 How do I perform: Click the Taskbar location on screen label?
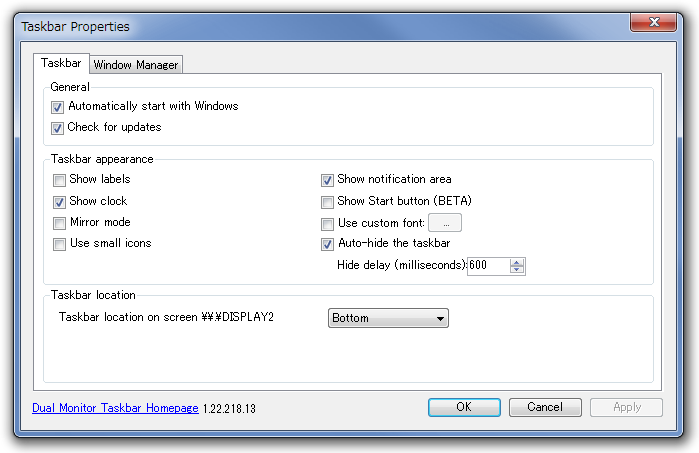tap(166, 317)
